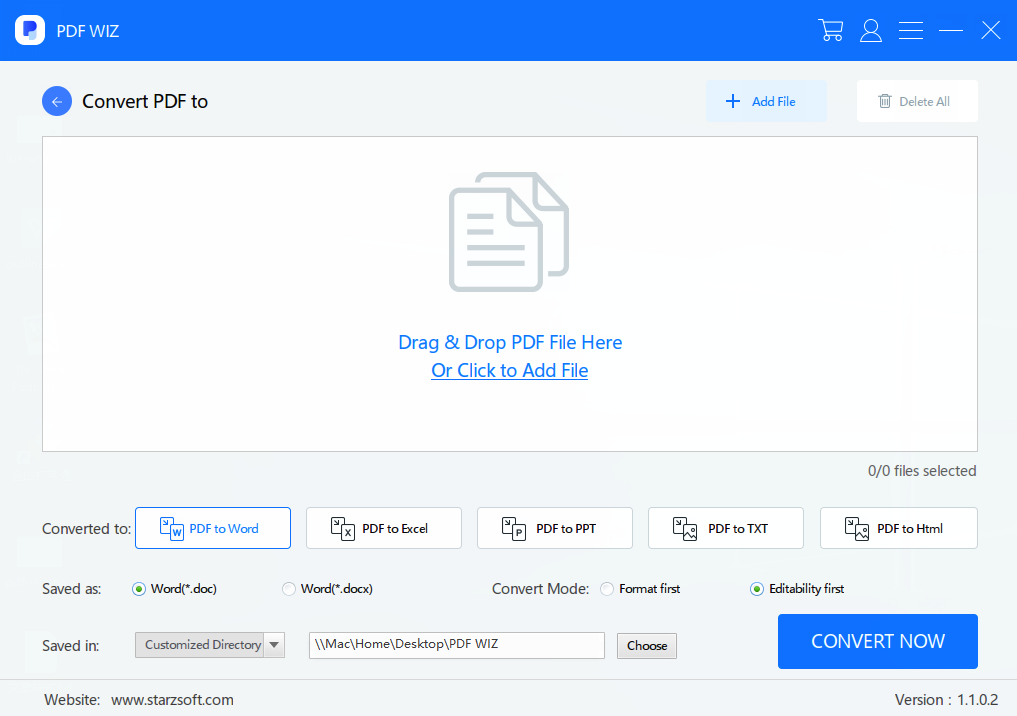
Task: Open the user account icon
Action: pos(871,30)
